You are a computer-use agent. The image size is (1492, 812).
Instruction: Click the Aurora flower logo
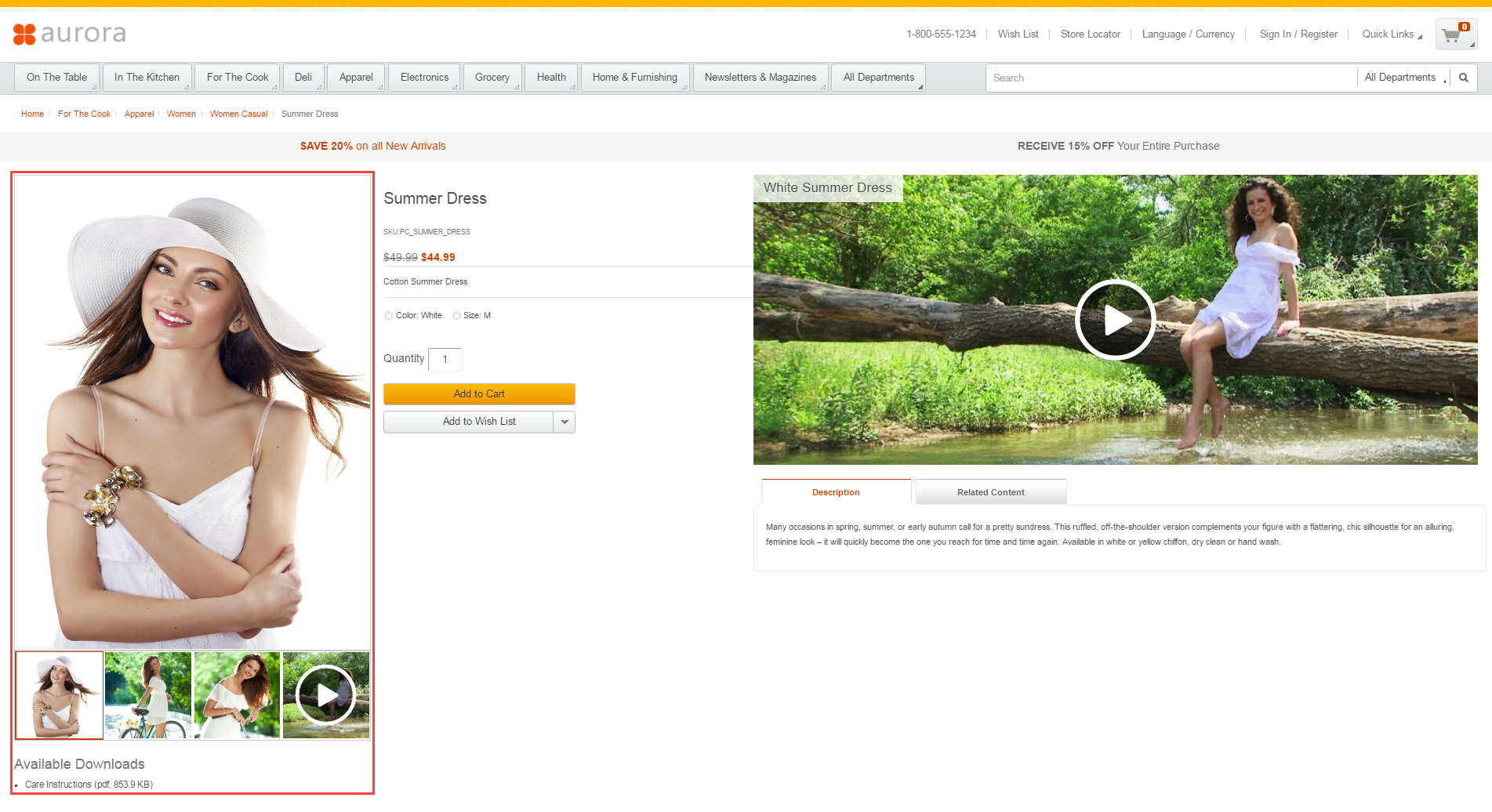25,34
